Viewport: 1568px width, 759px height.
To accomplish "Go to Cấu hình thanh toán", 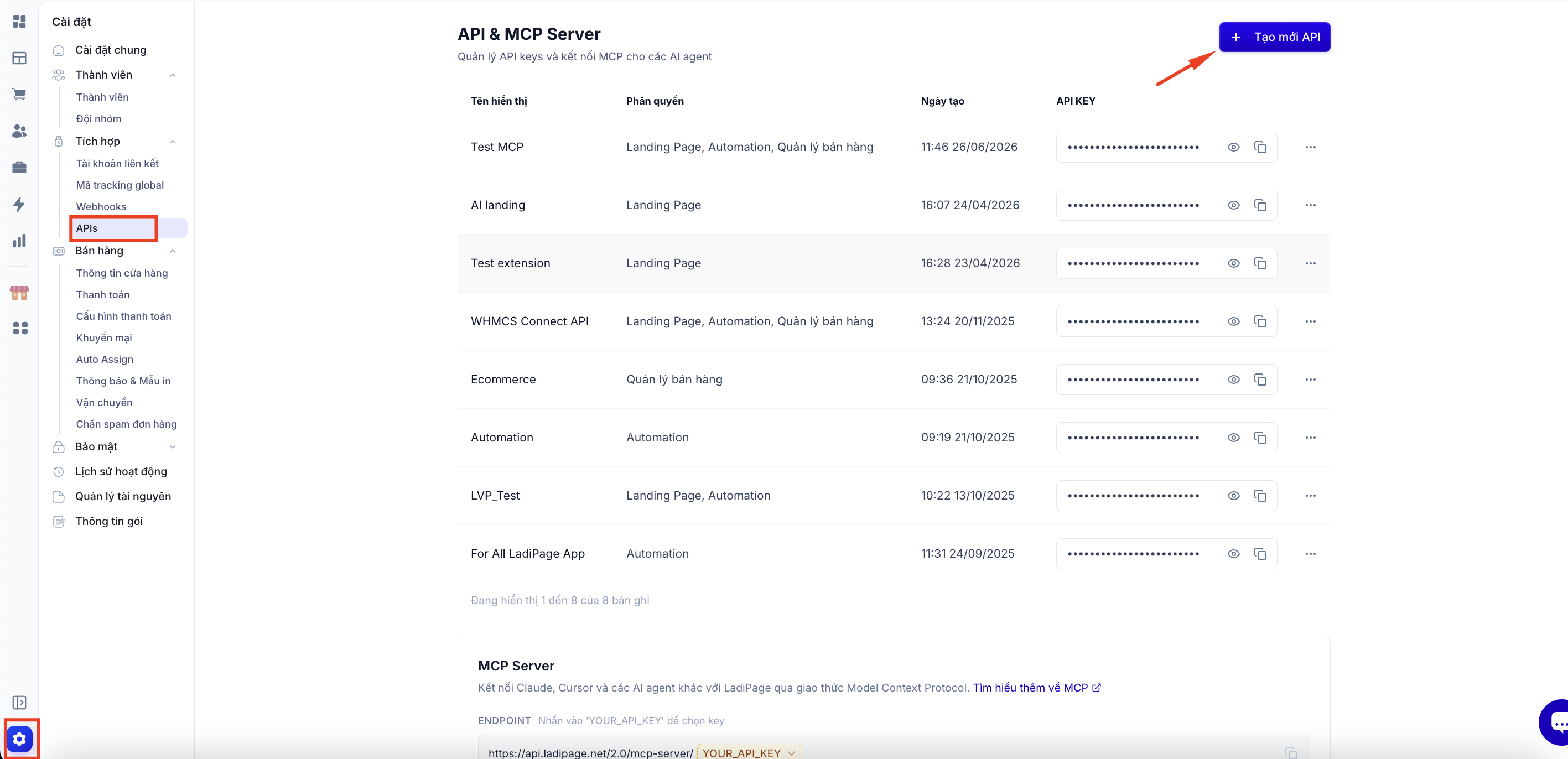I will [123, 316].
